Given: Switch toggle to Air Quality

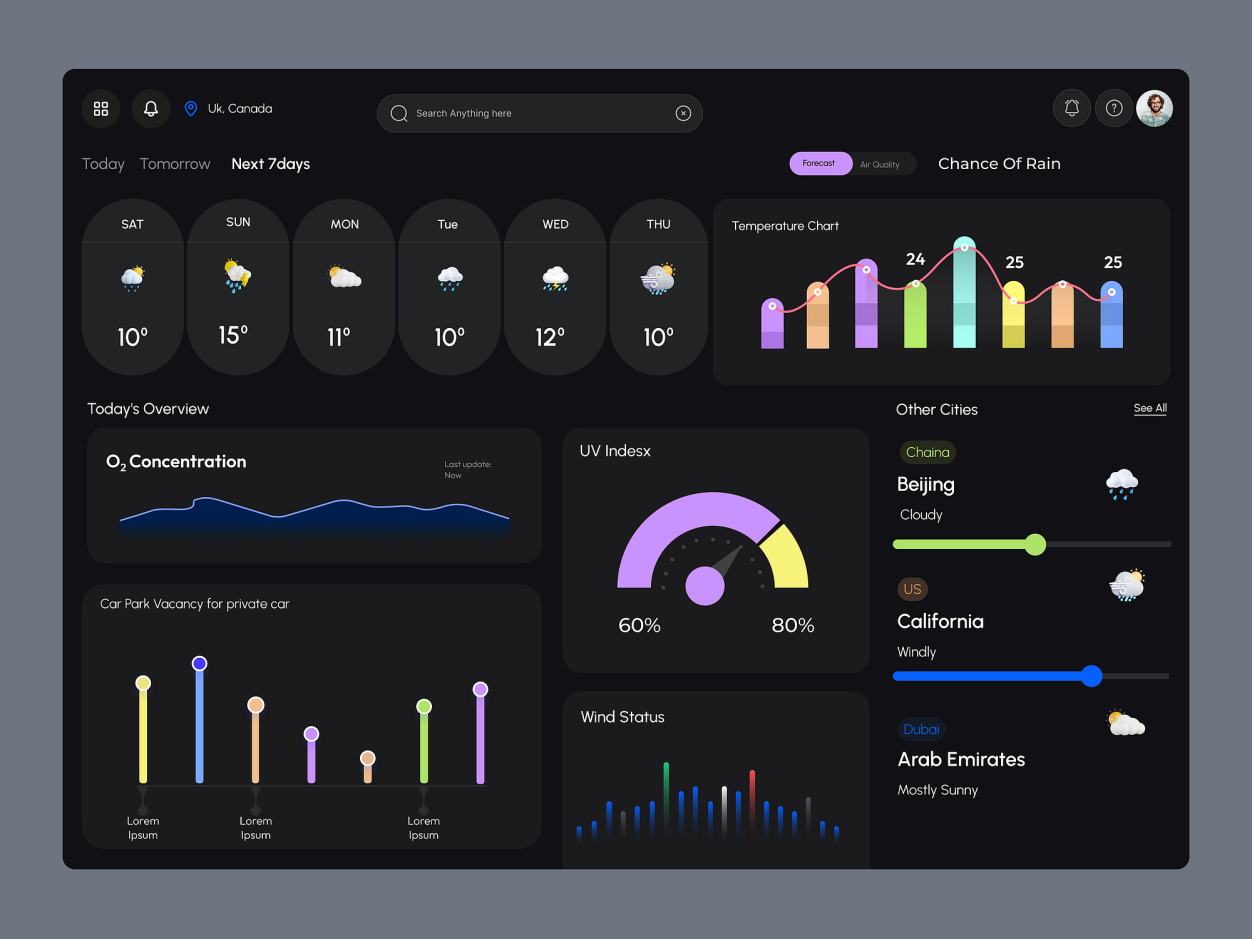Looking at the screenshot, I should [x=880, y=165].
